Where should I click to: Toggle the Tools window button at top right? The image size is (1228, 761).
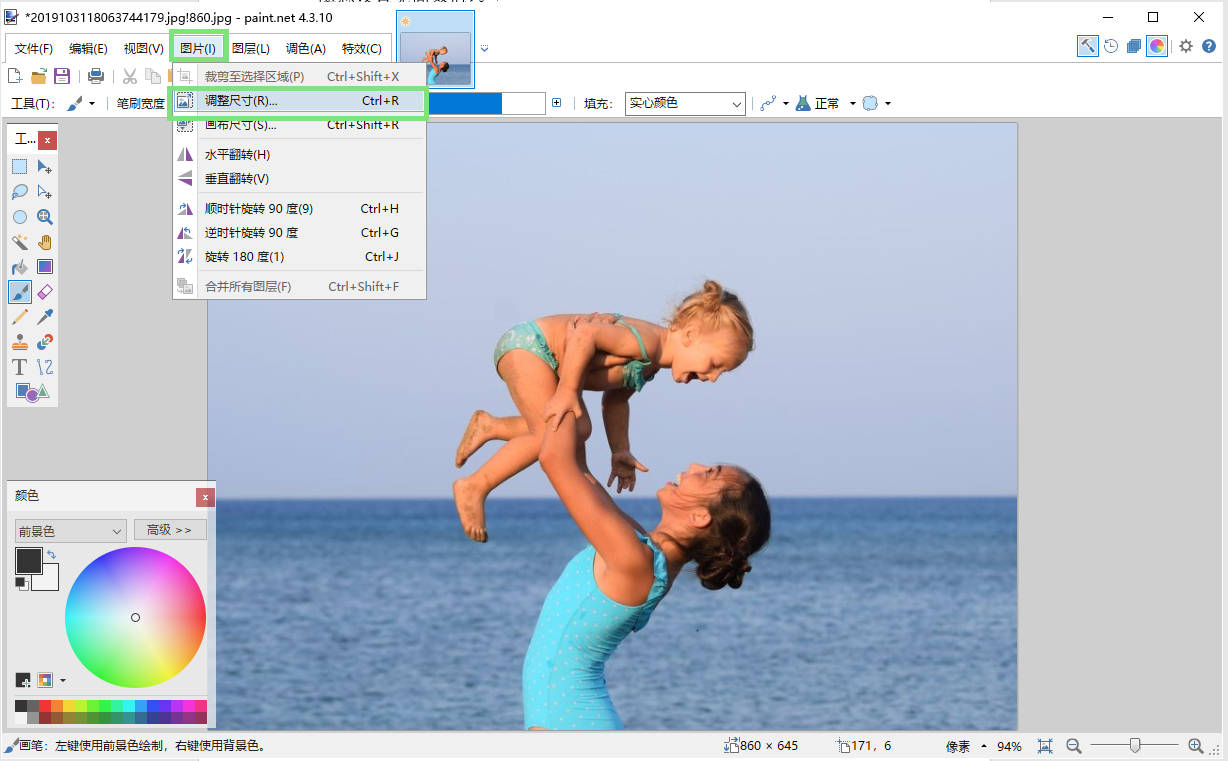(x=1087, y=46)
